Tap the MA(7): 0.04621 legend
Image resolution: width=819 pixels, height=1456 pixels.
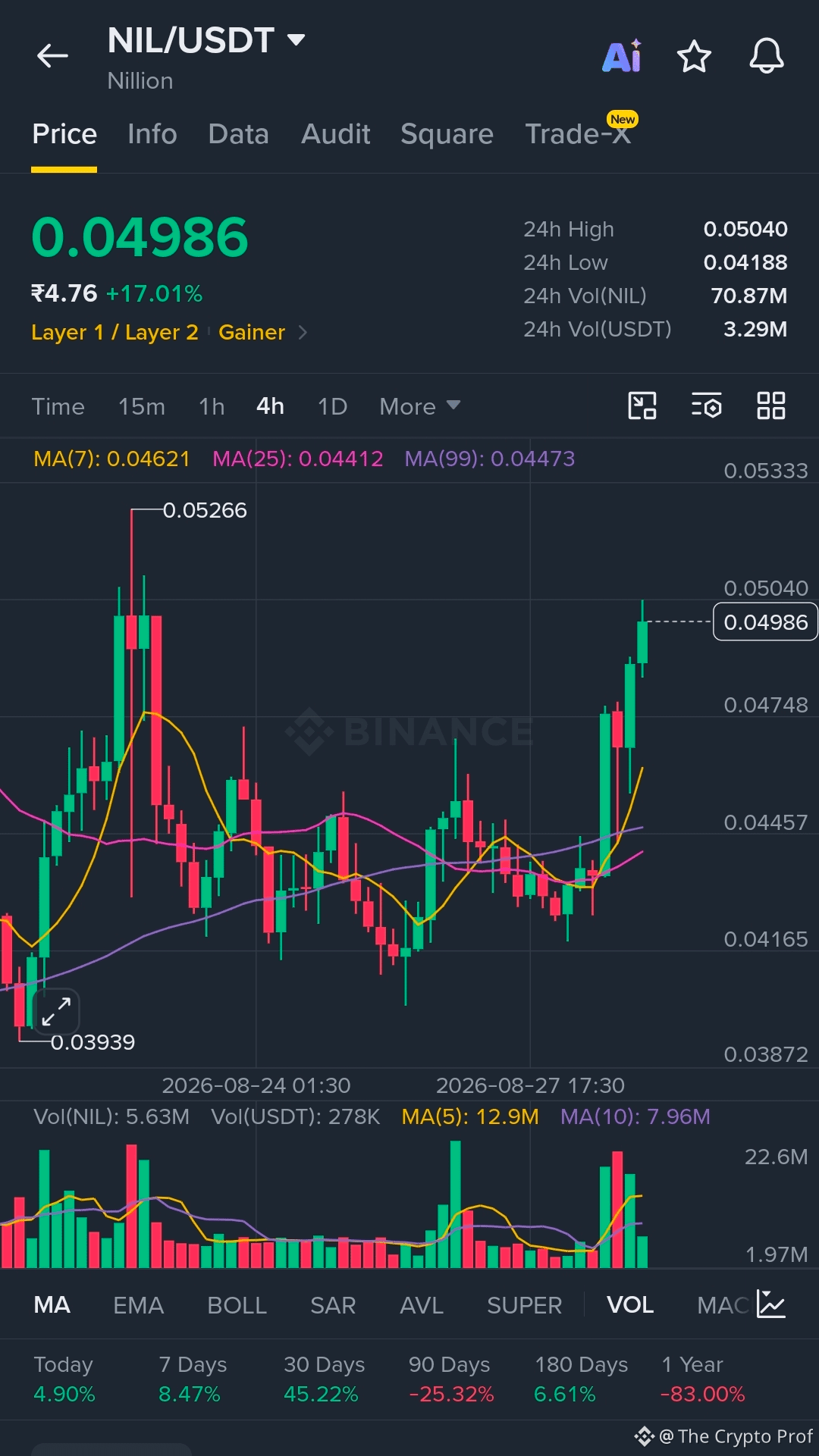point(111,459)
